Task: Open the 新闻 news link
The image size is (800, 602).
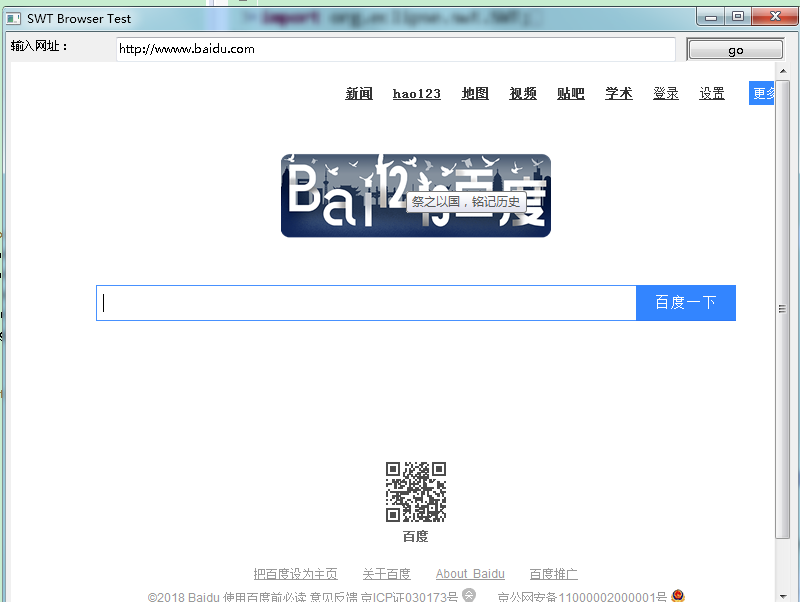Action: (359, 93)
